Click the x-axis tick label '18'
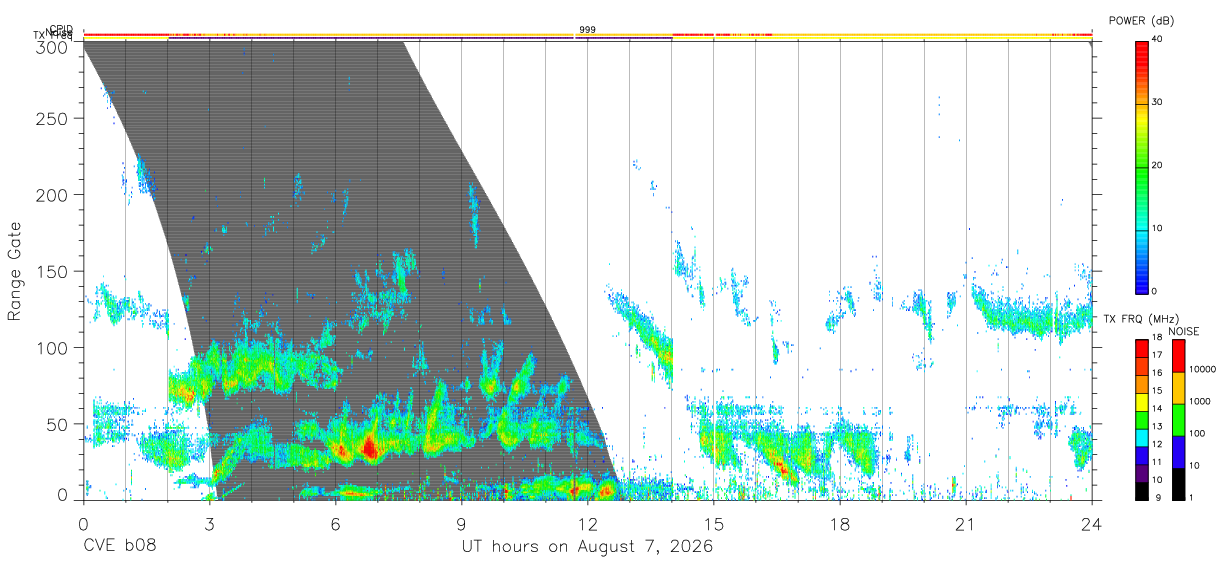This screenshot has height=567, width=1228. (x=839, y=523)
